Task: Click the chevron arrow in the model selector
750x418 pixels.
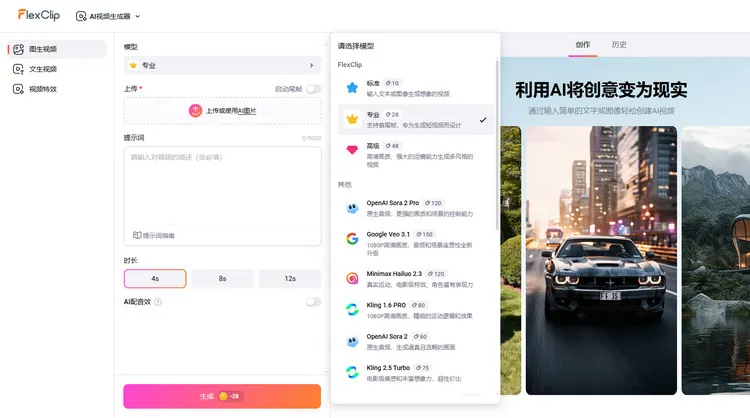Action: 311,65
